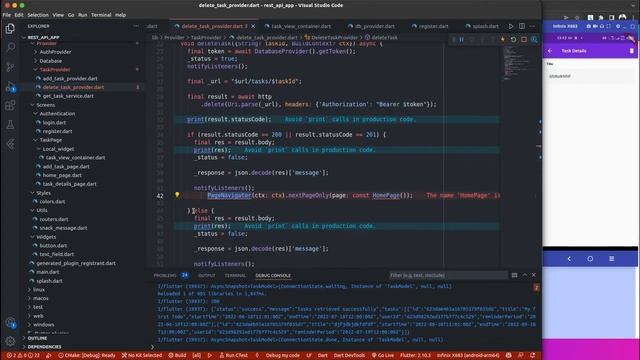
Task: Open the Run and Debug view
Action: pos(10,86)
